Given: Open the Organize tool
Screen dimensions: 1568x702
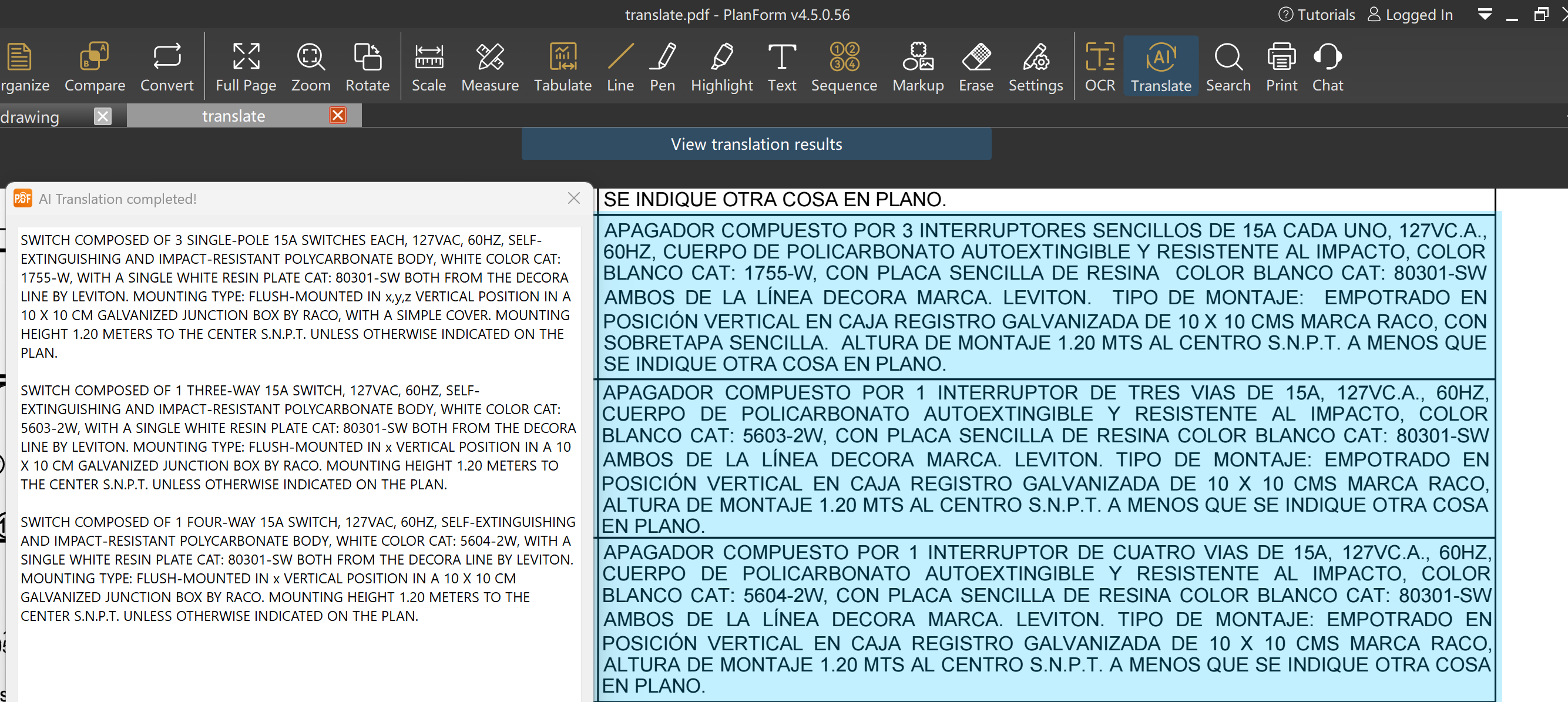Looking at the screenshot, I should point(23,66).
